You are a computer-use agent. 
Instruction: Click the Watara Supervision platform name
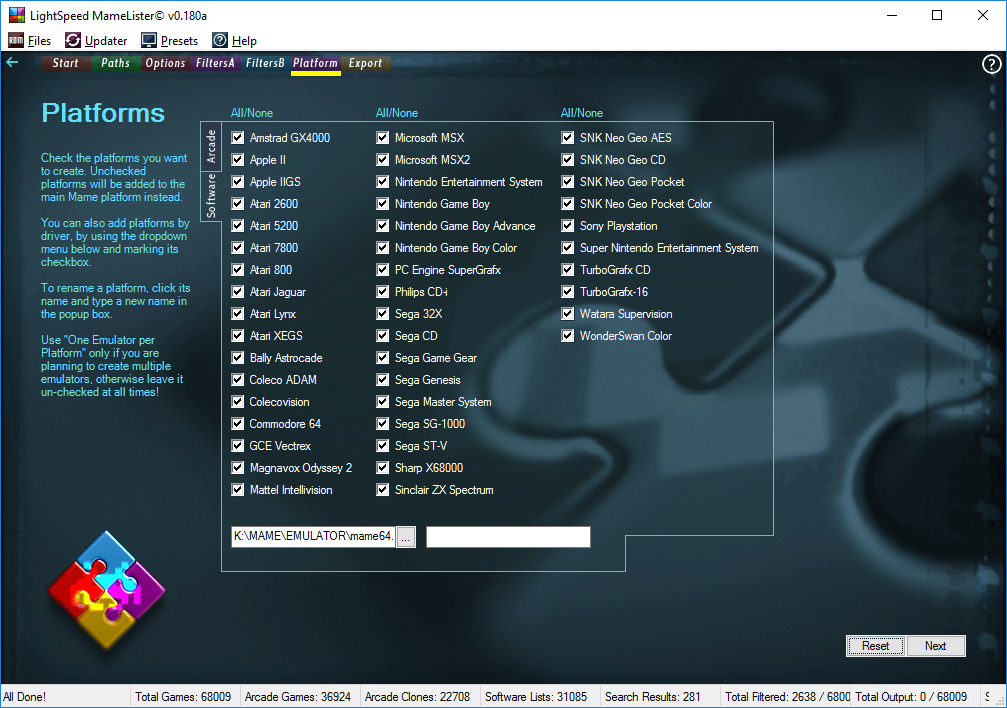pos(626,314)
